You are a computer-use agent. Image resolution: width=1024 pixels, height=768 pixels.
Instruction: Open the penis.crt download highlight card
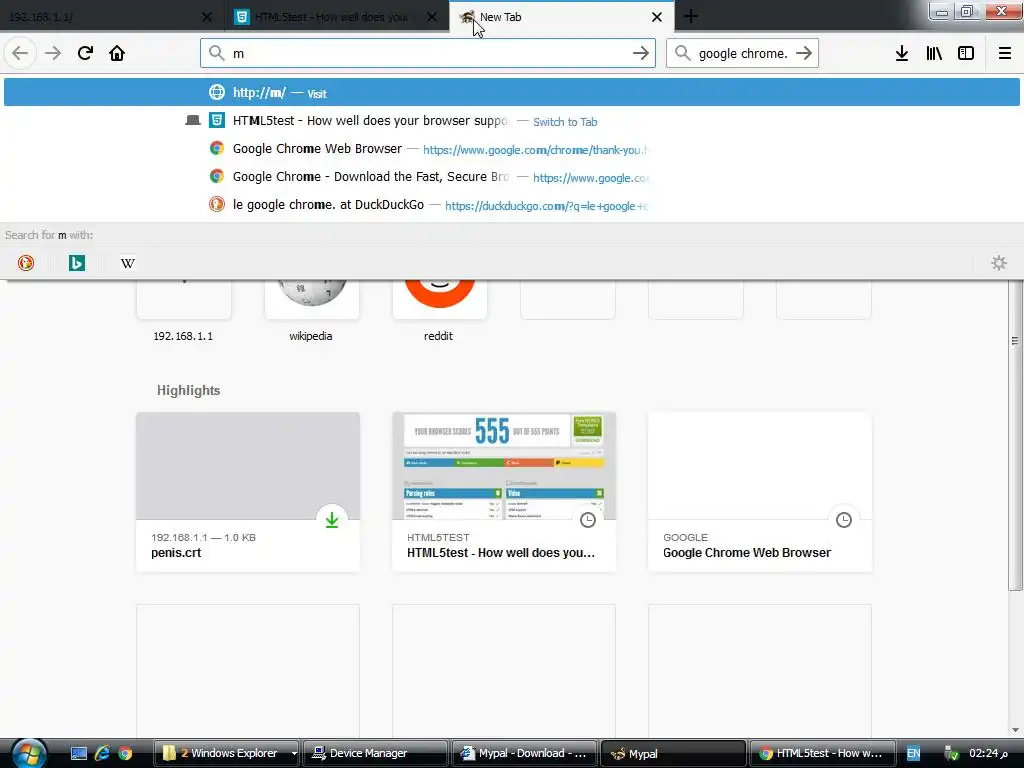(x=248, y=492)
